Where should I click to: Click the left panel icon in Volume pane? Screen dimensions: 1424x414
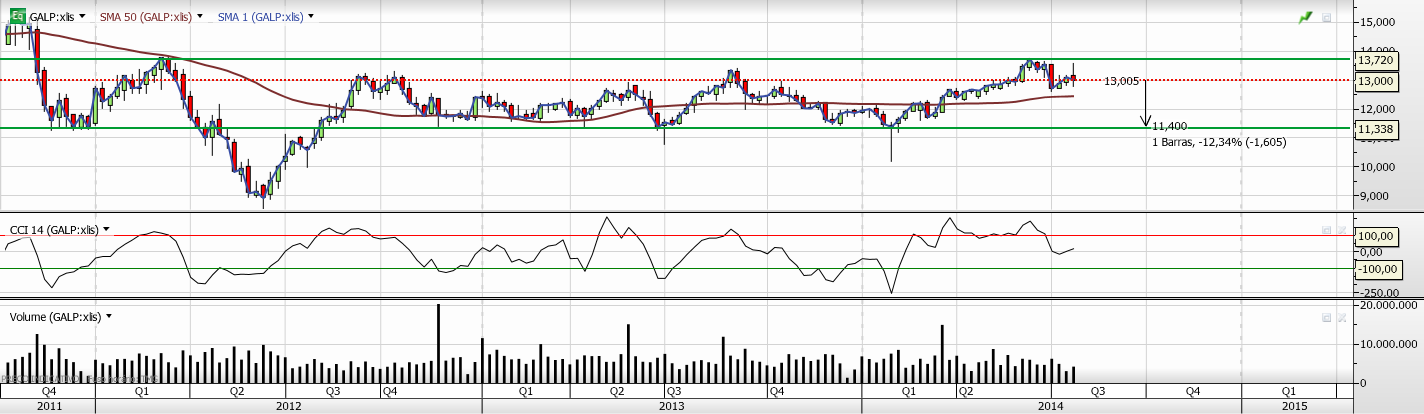pos(1327,317)
